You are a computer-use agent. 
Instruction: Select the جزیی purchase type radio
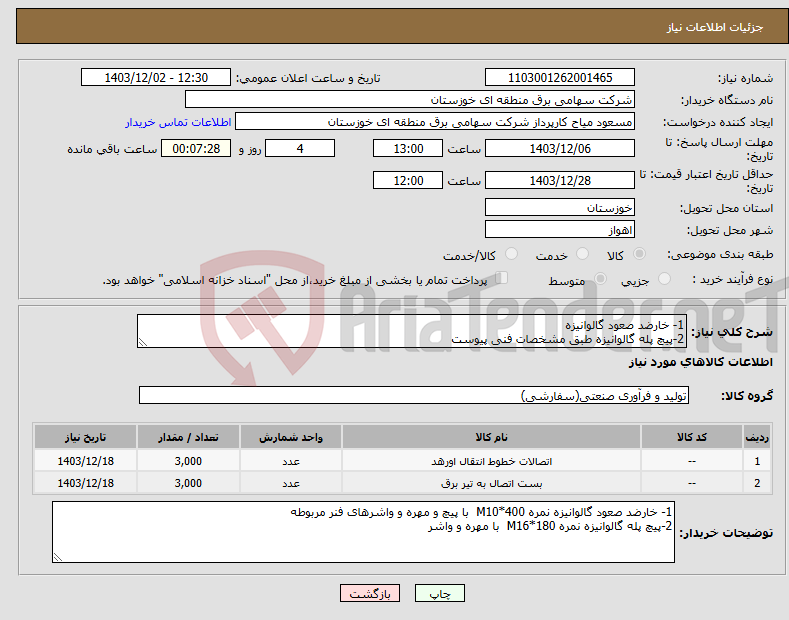pyautogui.click(x=664, y=278)
